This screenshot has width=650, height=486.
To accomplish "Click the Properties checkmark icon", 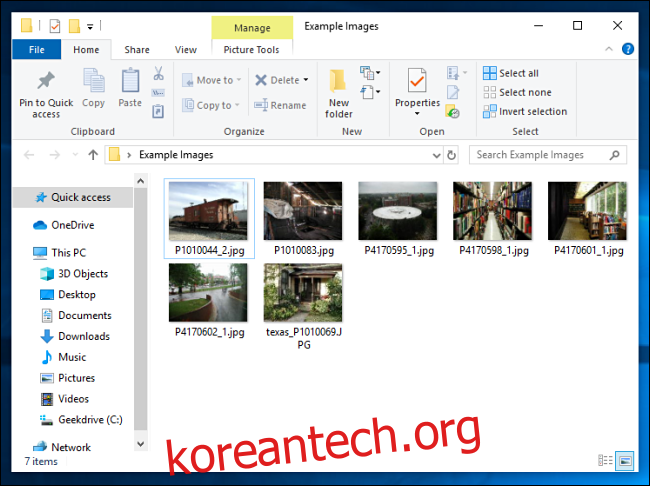I will coord(417,82).
